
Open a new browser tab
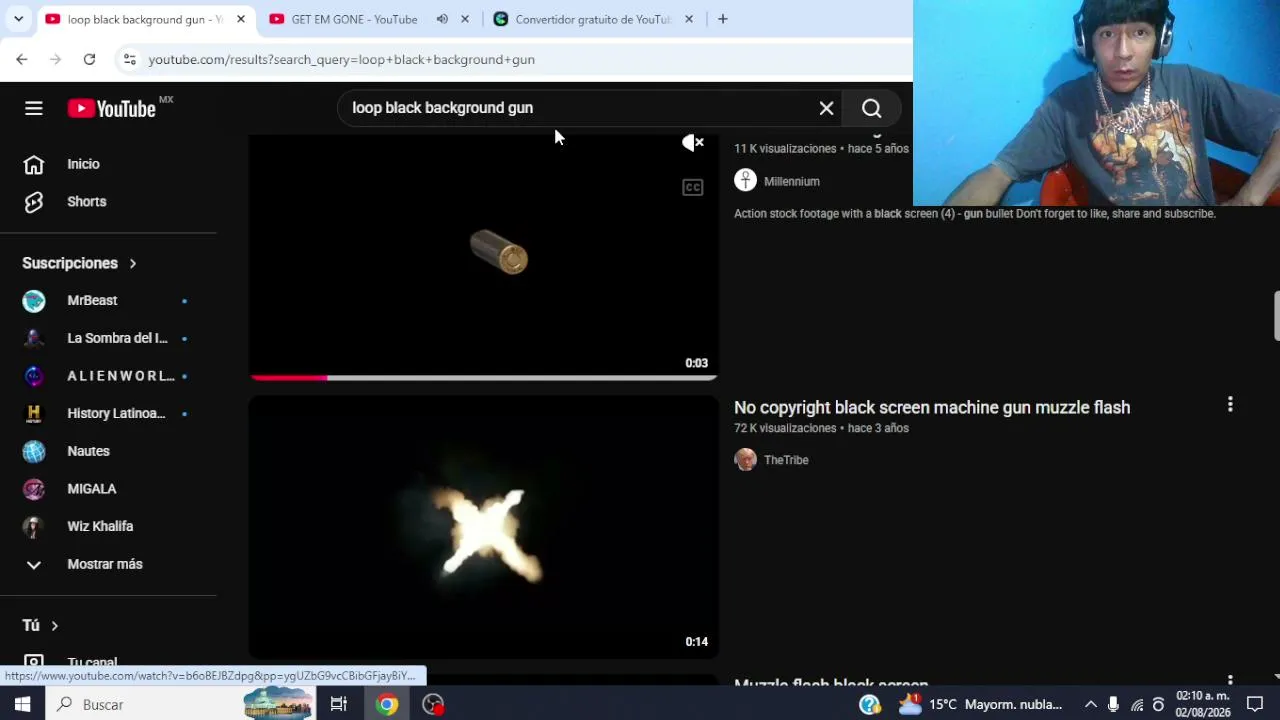click(x=722, y=19)
